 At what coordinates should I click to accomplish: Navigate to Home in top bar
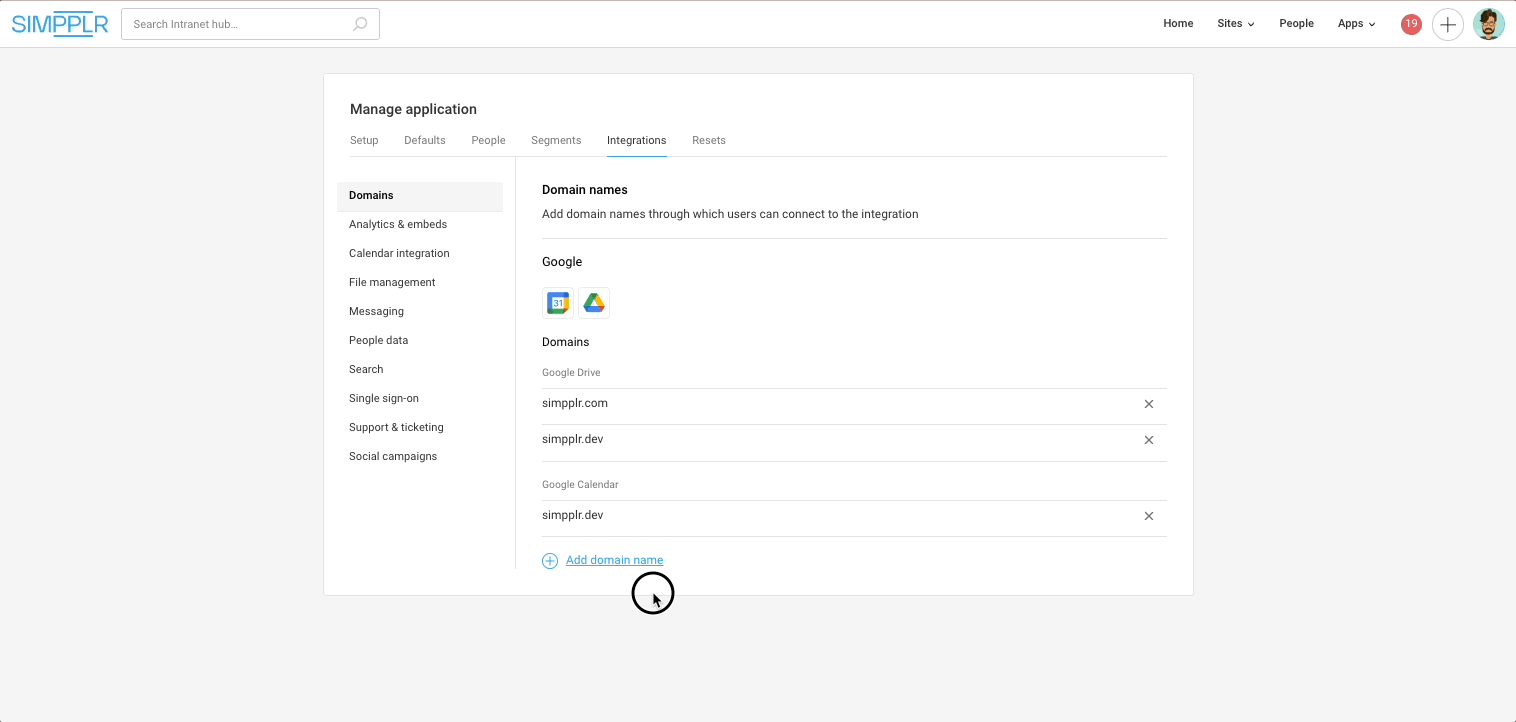(1178, 24)
